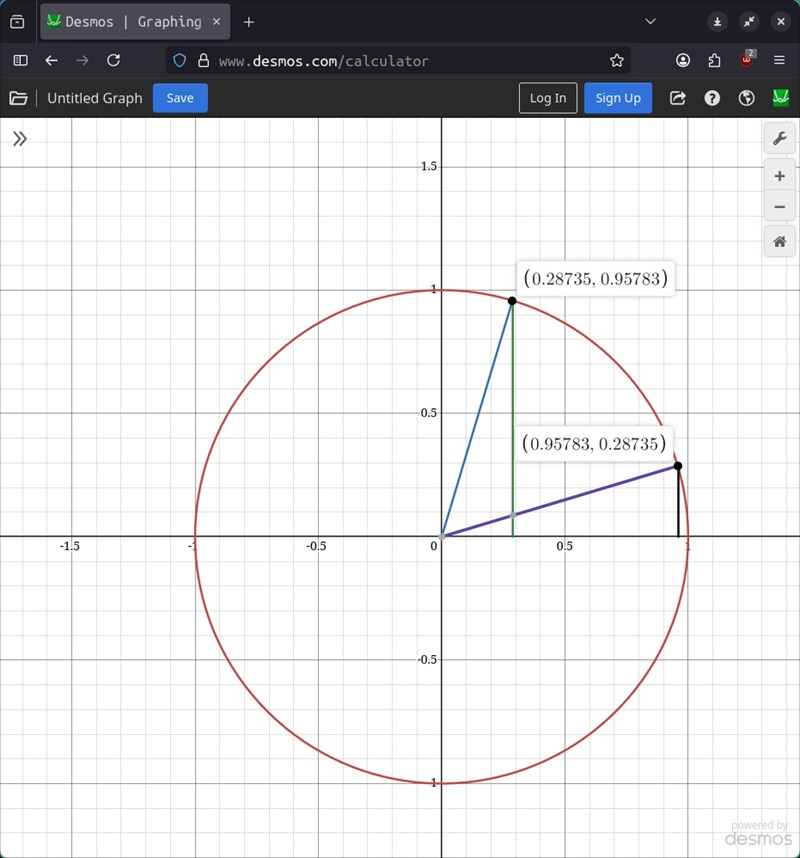Open the Firefox hamburger menu
800x858 pixels.
(780, 60)
